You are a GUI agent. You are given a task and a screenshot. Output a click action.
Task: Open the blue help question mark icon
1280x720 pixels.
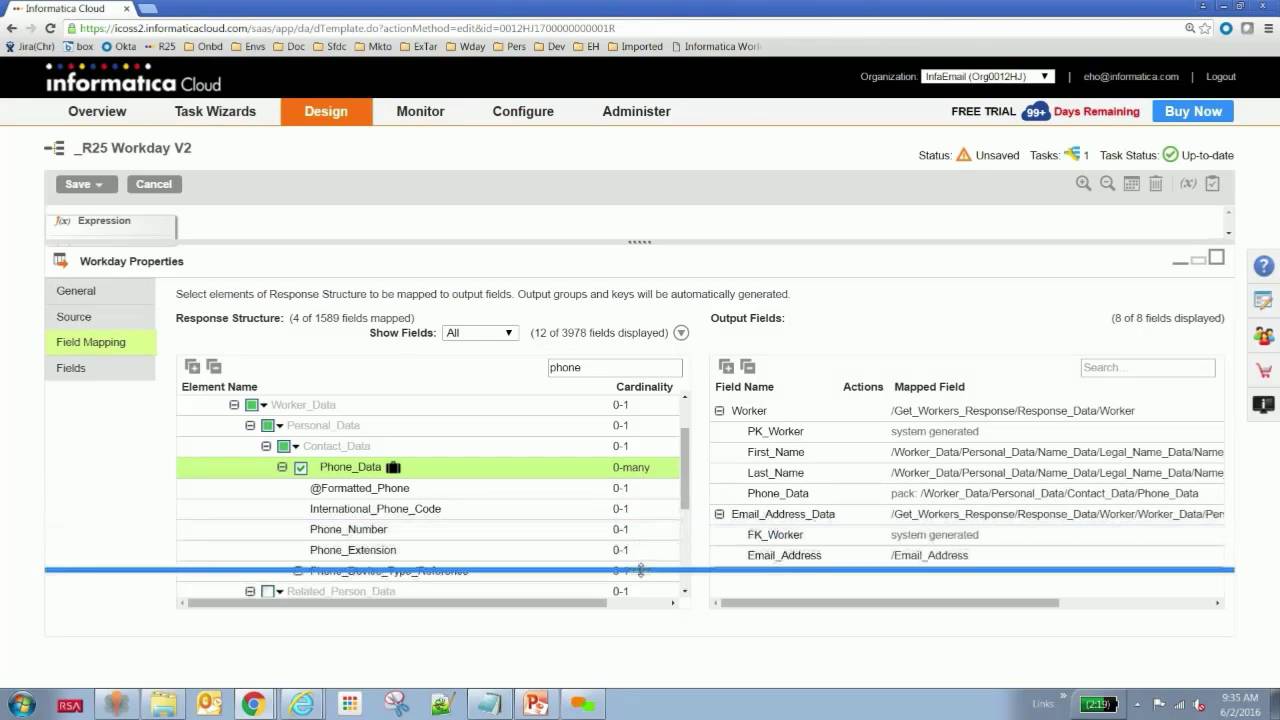pyautogui.click(x=1264, y=267)
